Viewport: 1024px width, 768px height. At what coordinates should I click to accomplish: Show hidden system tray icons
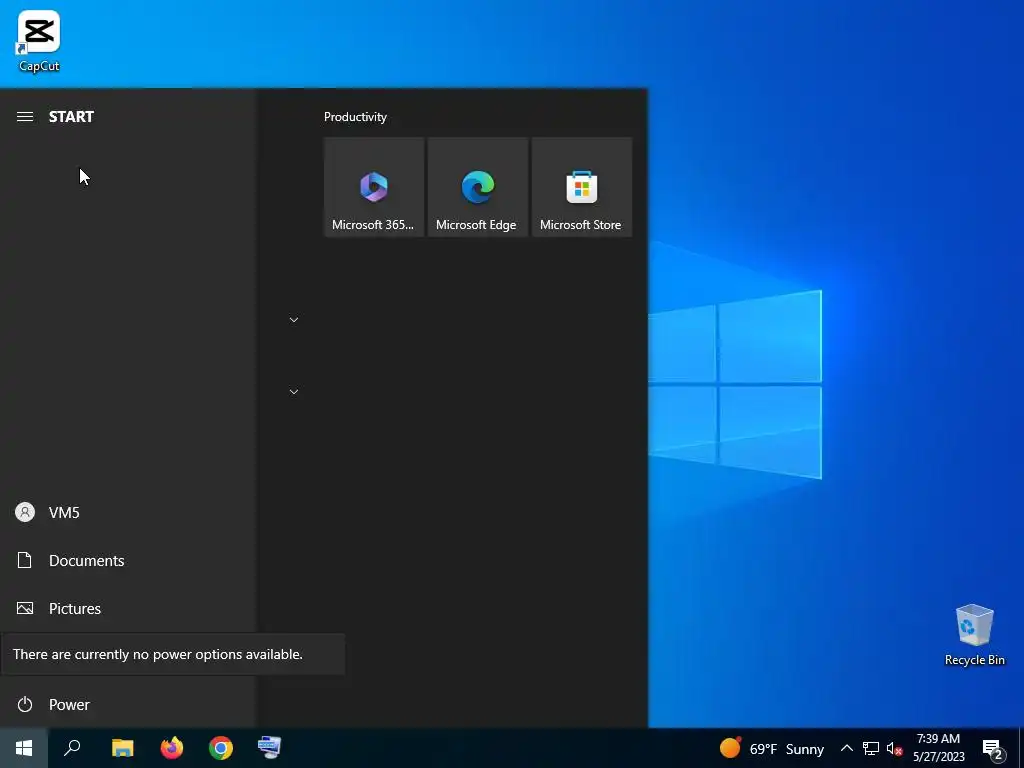(846, 748)
